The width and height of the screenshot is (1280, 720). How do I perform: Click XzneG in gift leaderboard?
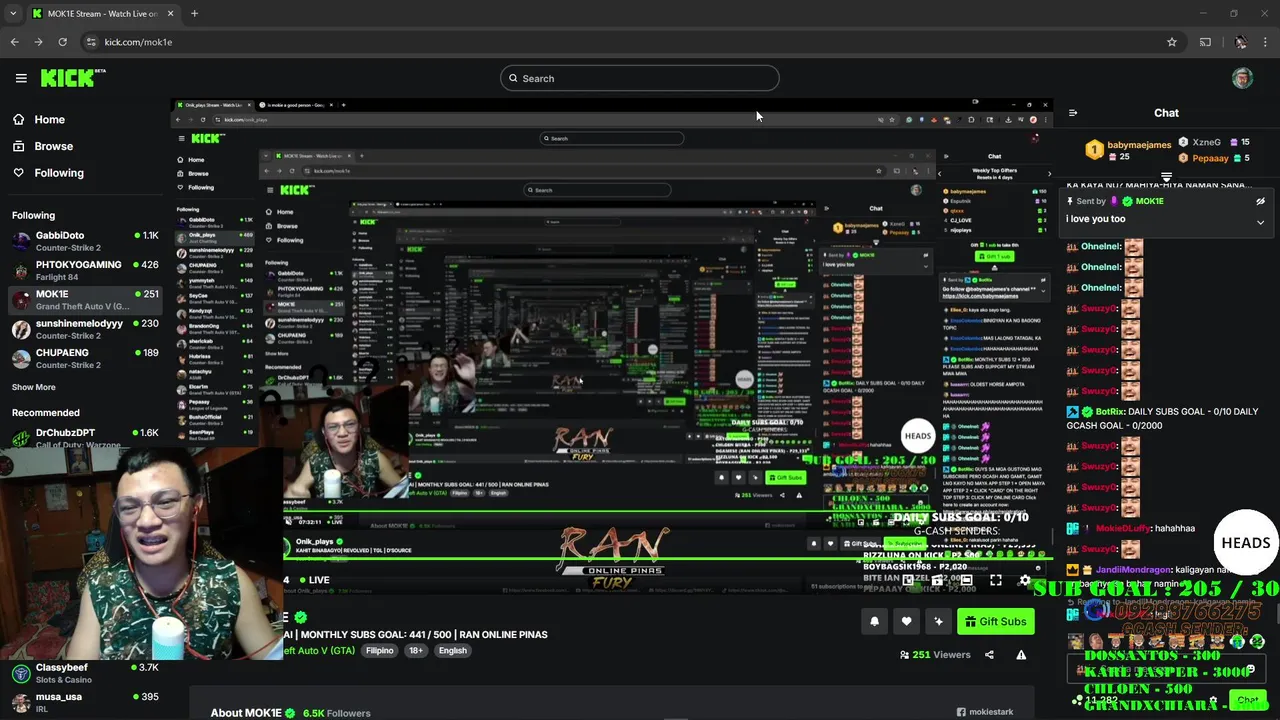coord(1214,142)
